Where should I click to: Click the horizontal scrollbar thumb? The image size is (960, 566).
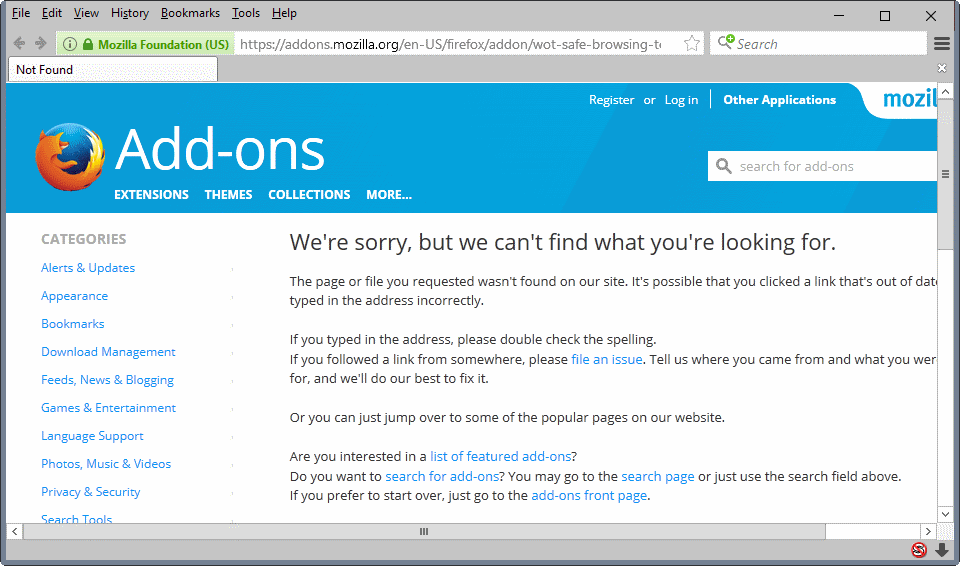click(x=424, y=532)
